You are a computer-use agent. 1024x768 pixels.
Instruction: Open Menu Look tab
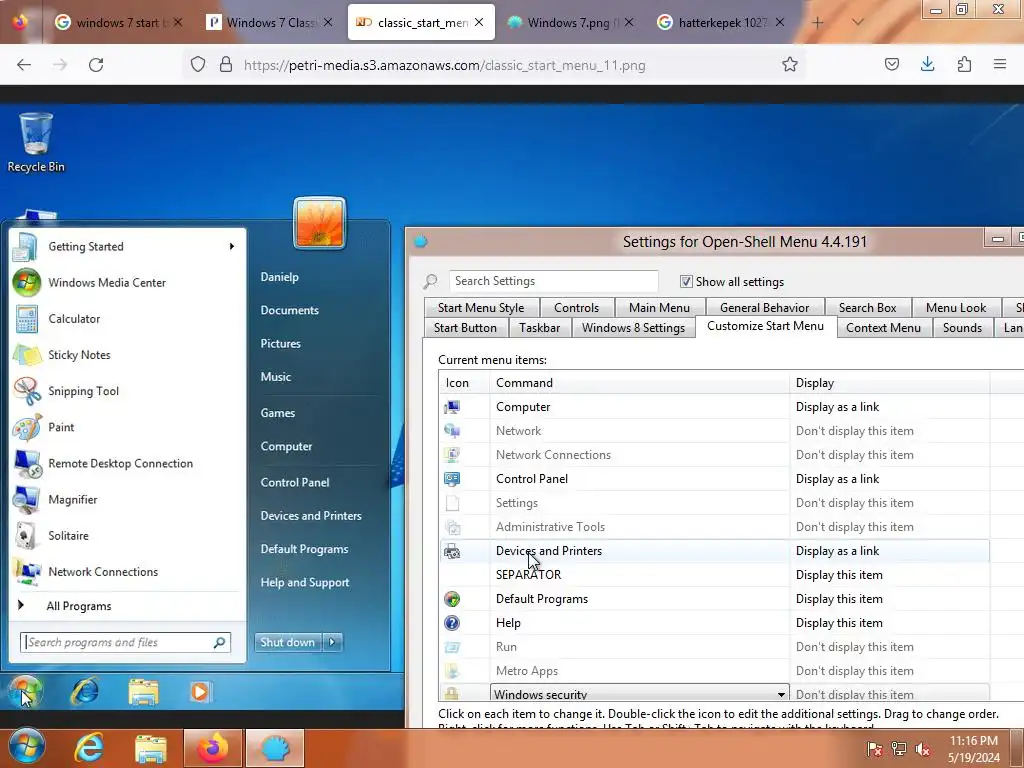point(955,308)
